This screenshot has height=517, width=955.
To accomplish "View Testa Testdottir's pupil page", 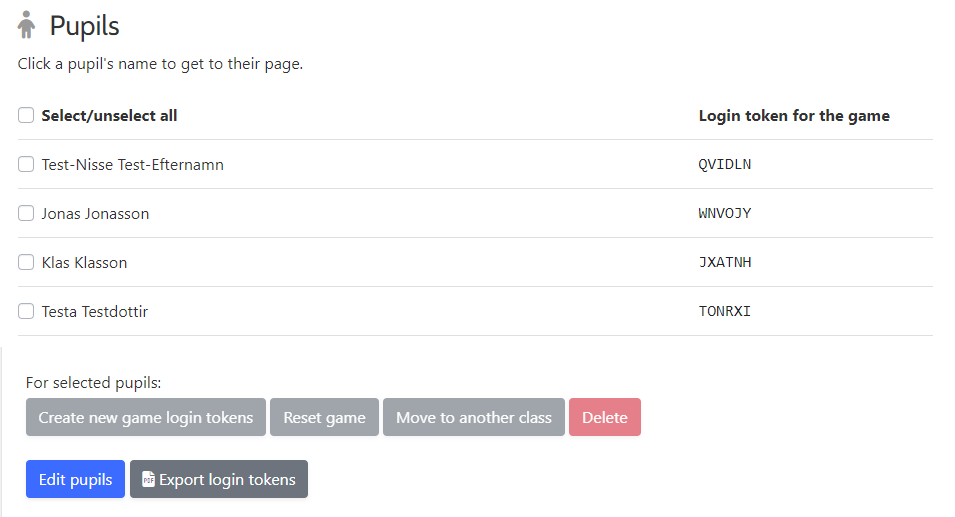I will point(94,312).
